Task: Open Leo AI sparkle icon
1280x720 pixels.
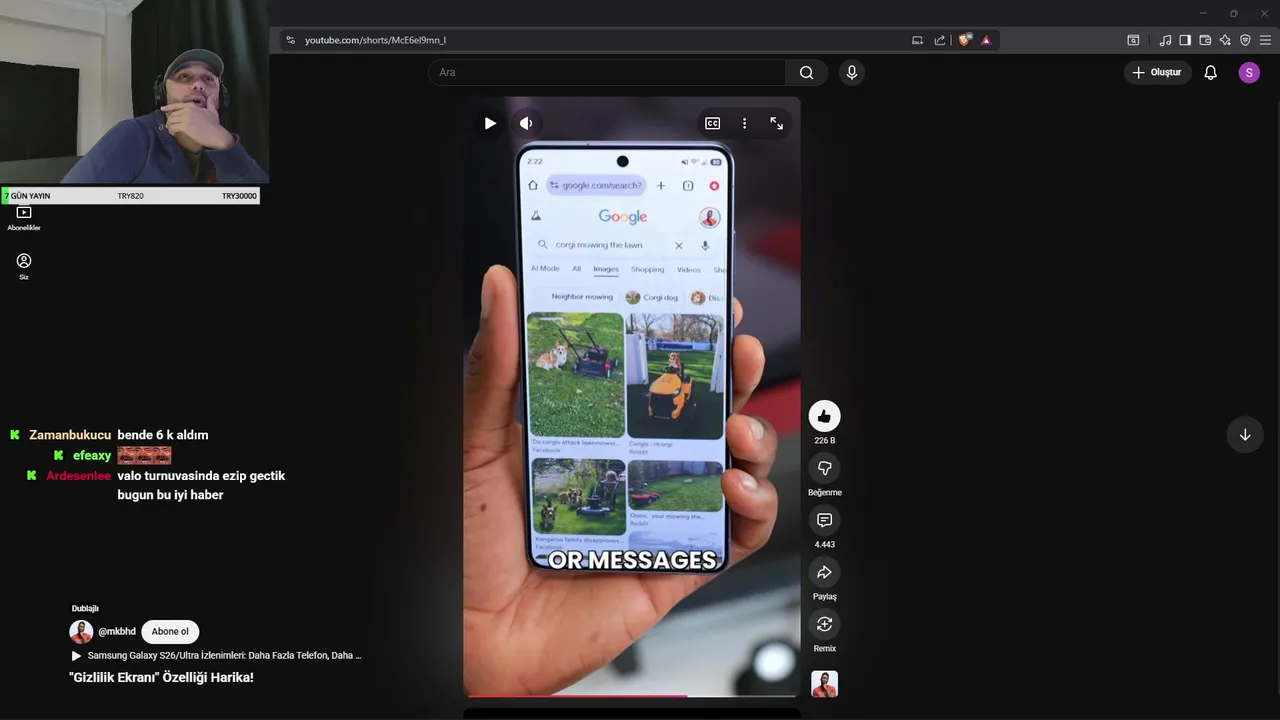Action: [x=1225, y=40]
